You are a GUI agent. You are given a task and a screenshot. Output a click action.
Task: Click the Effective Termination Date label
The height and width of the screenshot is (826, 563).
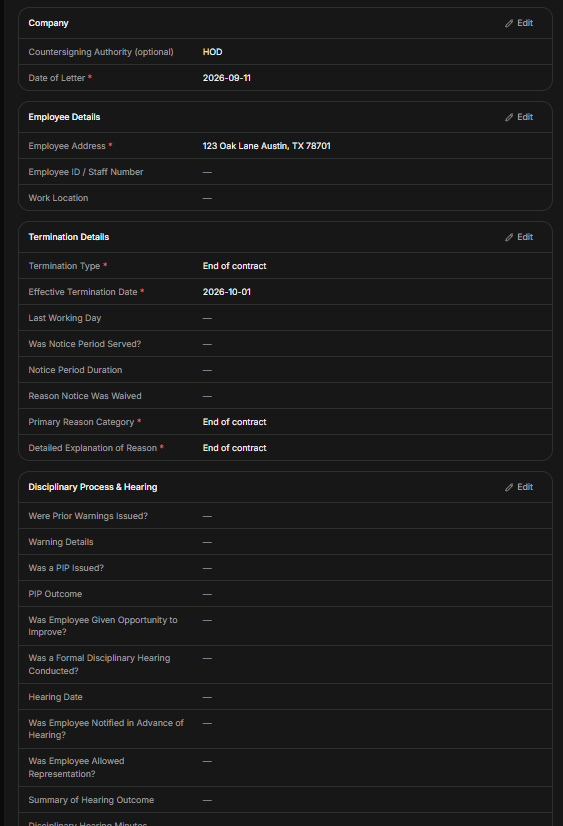pyautogui.click(x=83, y=292)
